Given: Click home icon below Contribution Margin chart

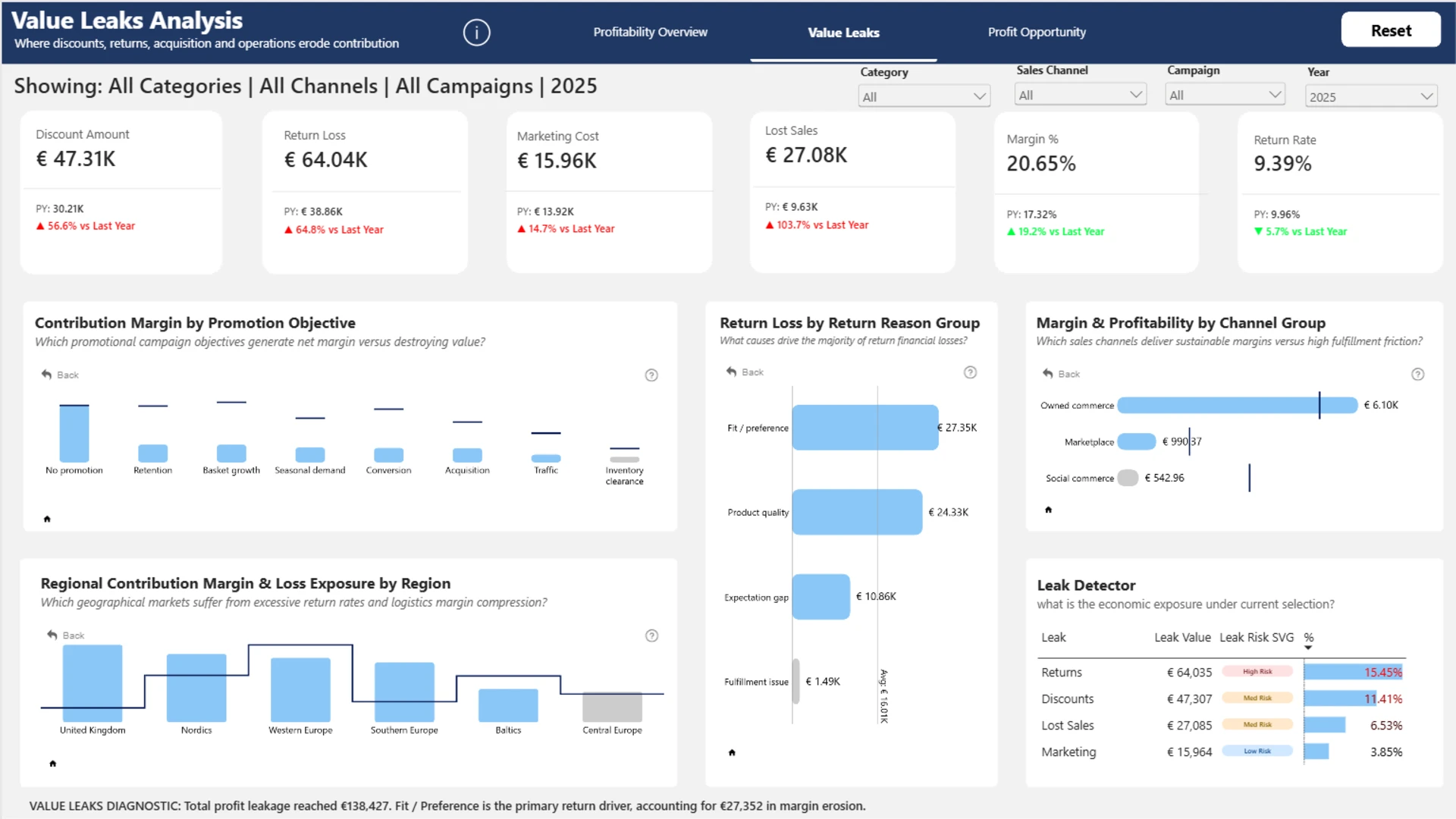Looking at the screenshot, I should point(47,519).
